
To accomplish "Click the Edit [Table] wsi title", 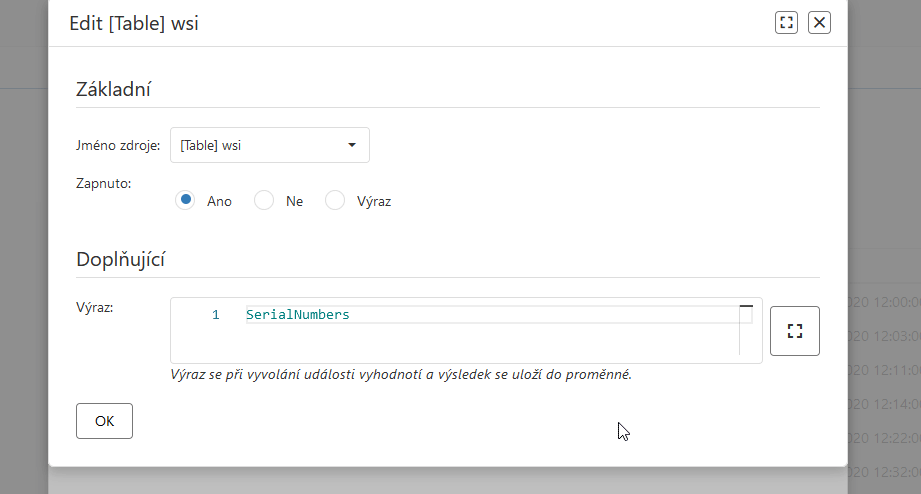I will pyautogui.click(x=134, y=23).
